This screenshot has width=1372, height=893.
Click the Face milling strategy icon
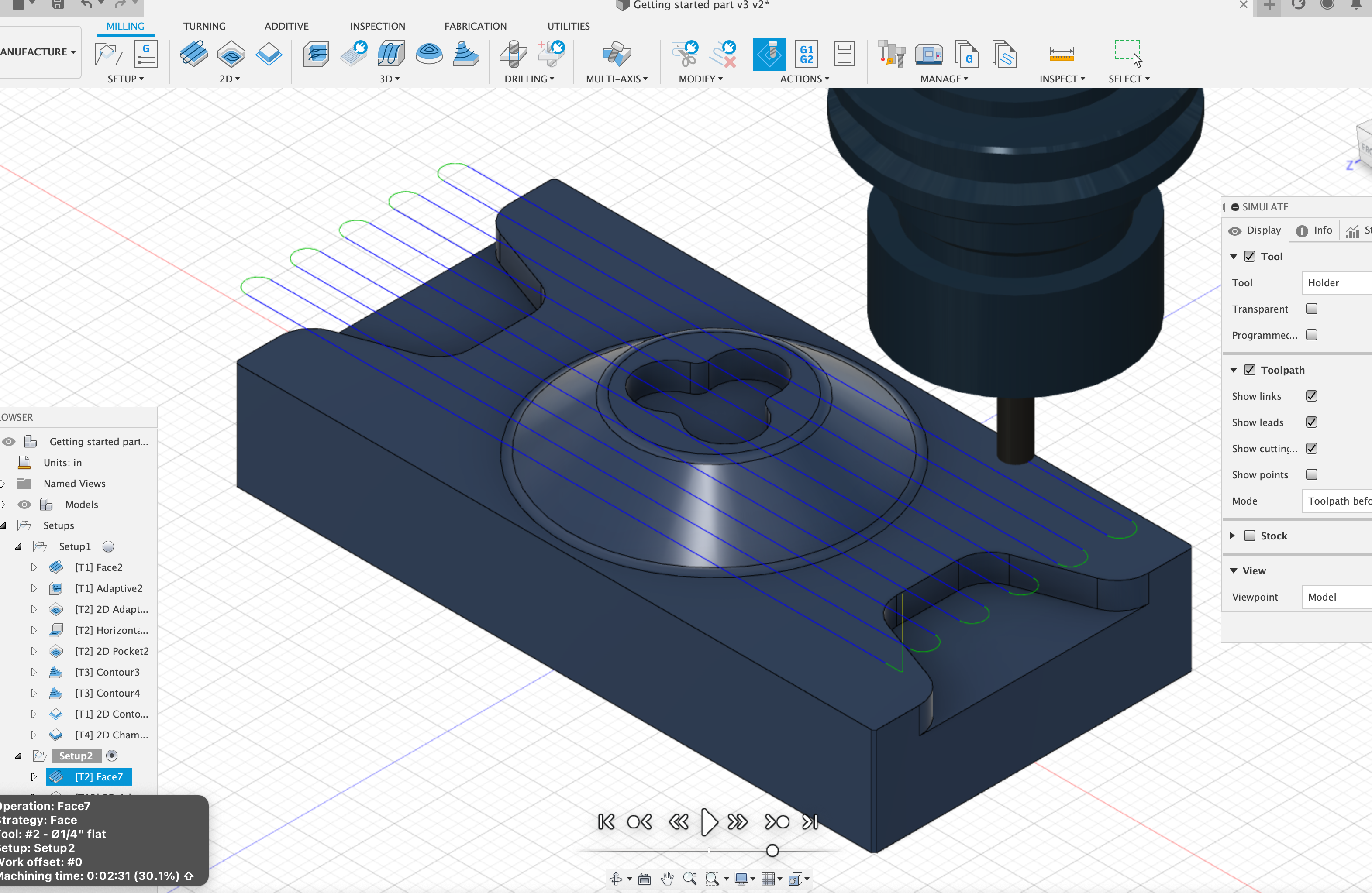point(194,55)
